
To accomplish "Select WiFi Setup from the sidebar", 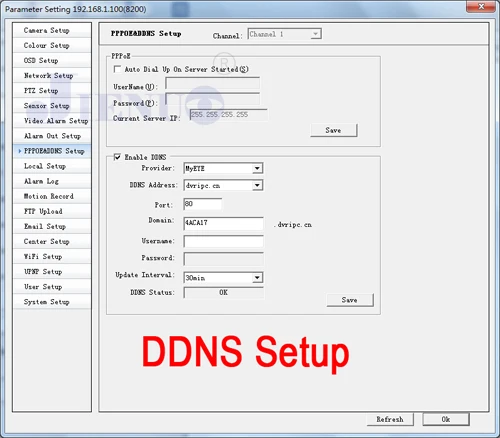I will tap(52, 256).
